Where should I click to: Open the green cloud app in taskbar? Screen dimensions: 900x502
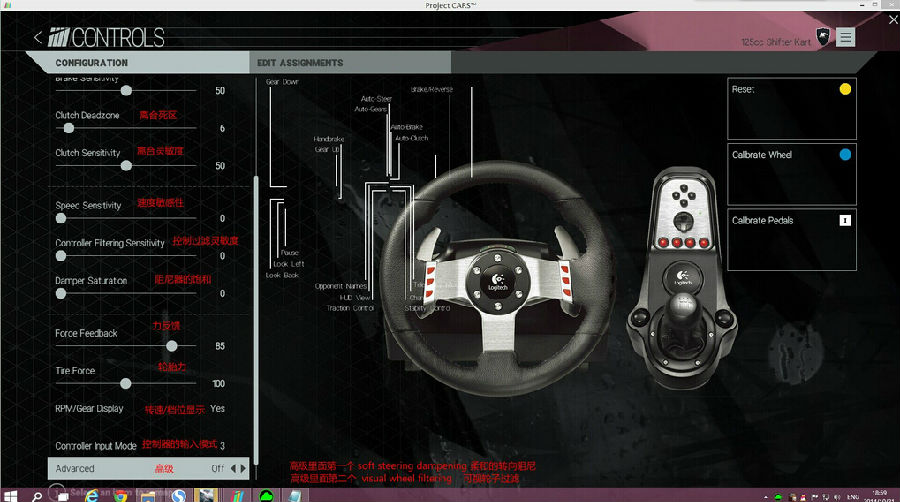(266, 496)
